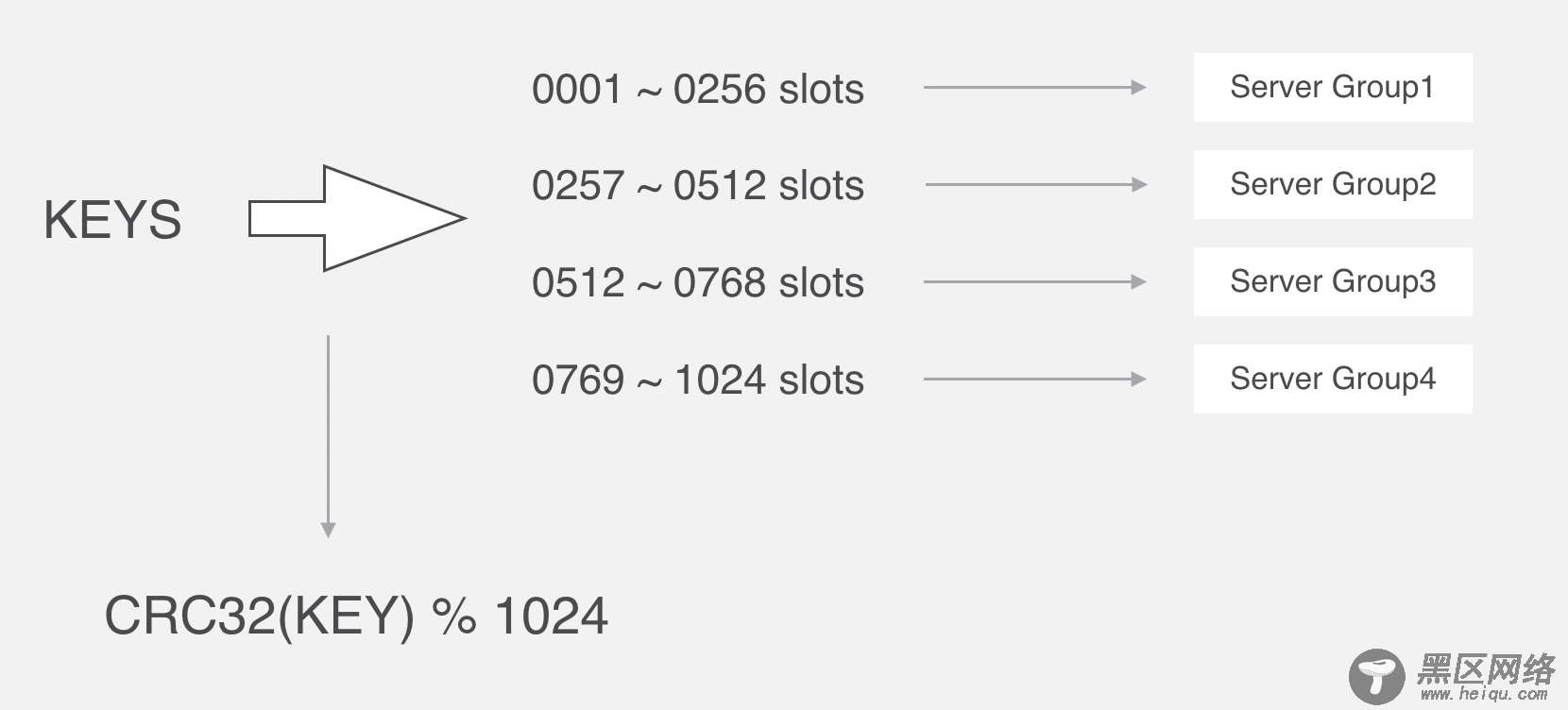The width and height of the screenshot is (1568, 710).
Task: Choose the Server Group3 box
Action: coord(1332,282)
